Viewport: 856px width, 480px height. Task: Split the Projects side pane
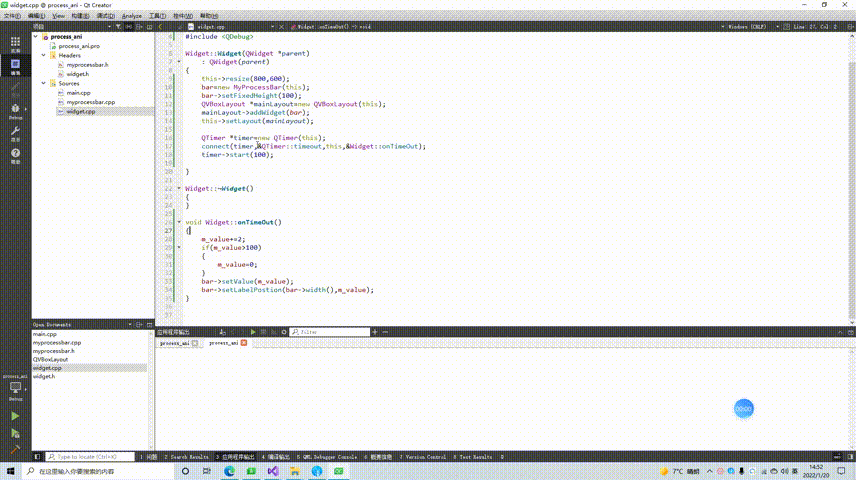pos(139,26)
